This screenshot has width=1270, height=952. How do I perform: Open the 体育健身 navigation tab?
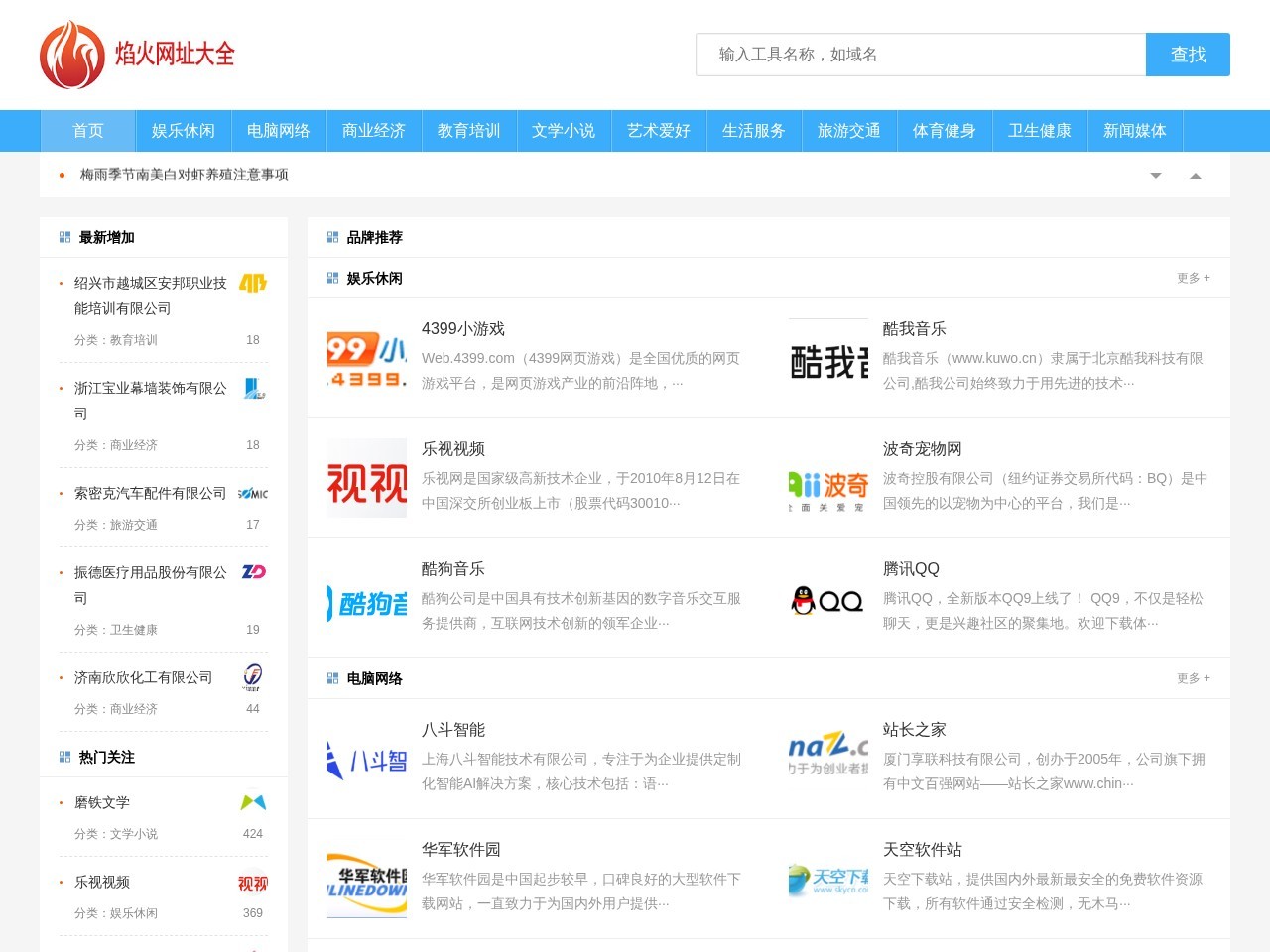(945, 131)
